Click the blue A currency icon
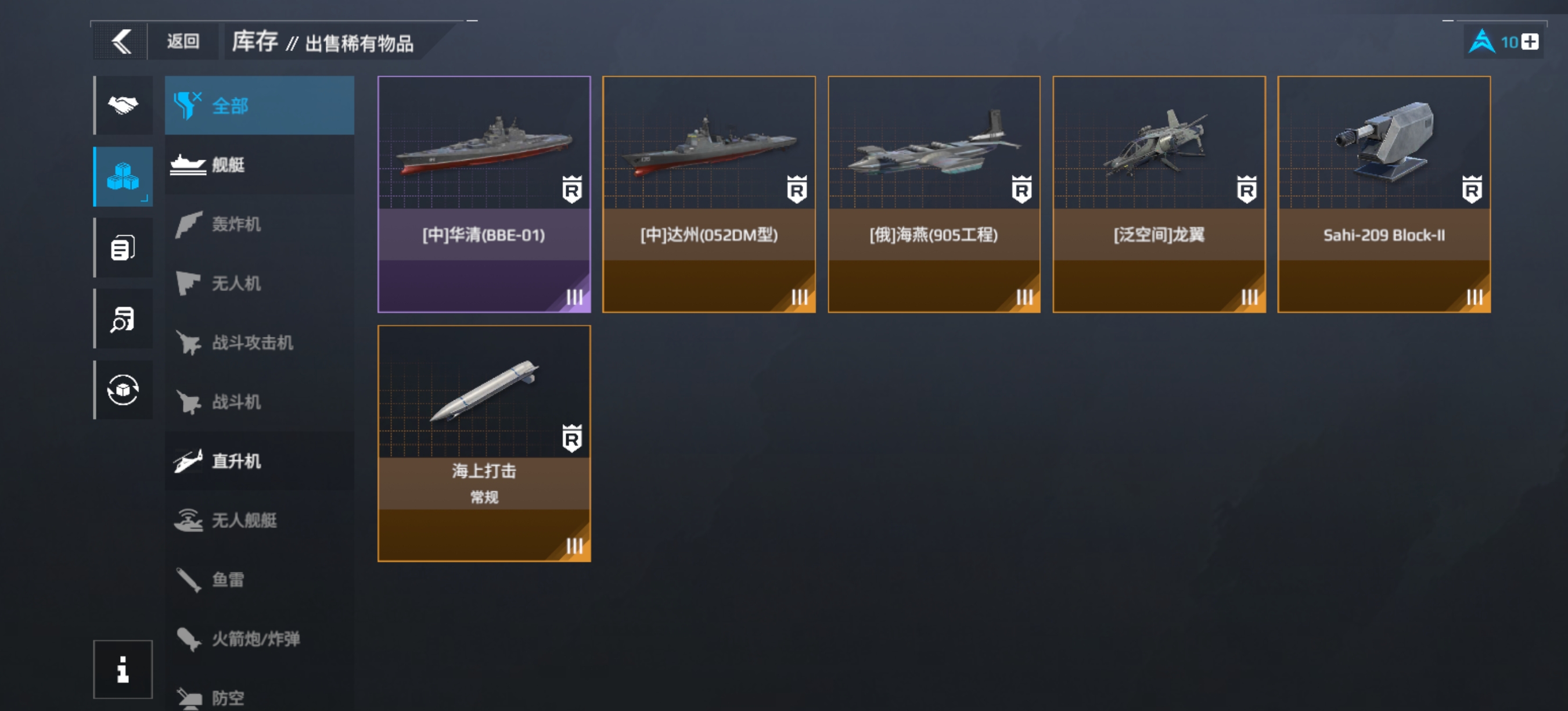This screenshot has height=711, width=1568. pos(1481,42)
